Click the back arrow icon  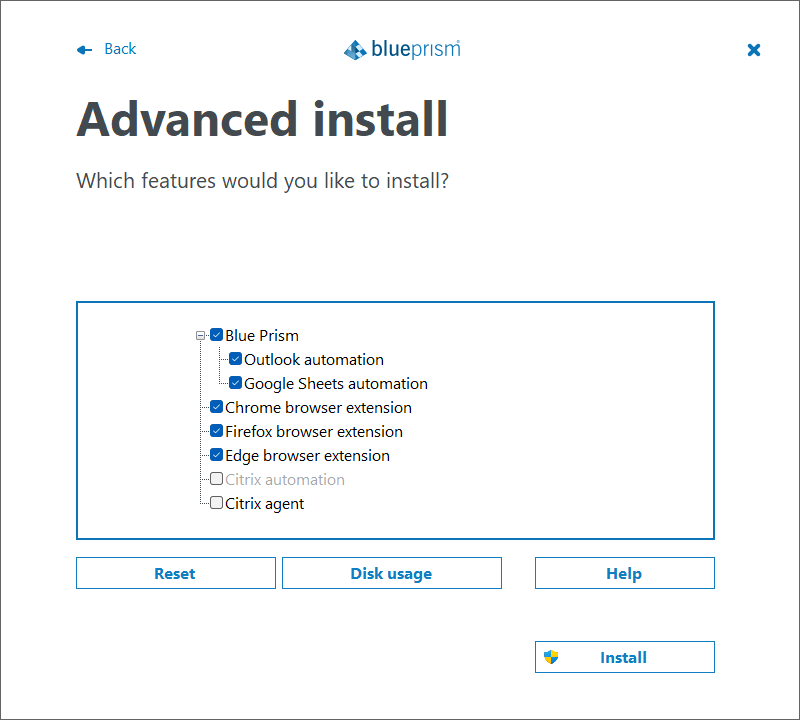tap(84, 49)
